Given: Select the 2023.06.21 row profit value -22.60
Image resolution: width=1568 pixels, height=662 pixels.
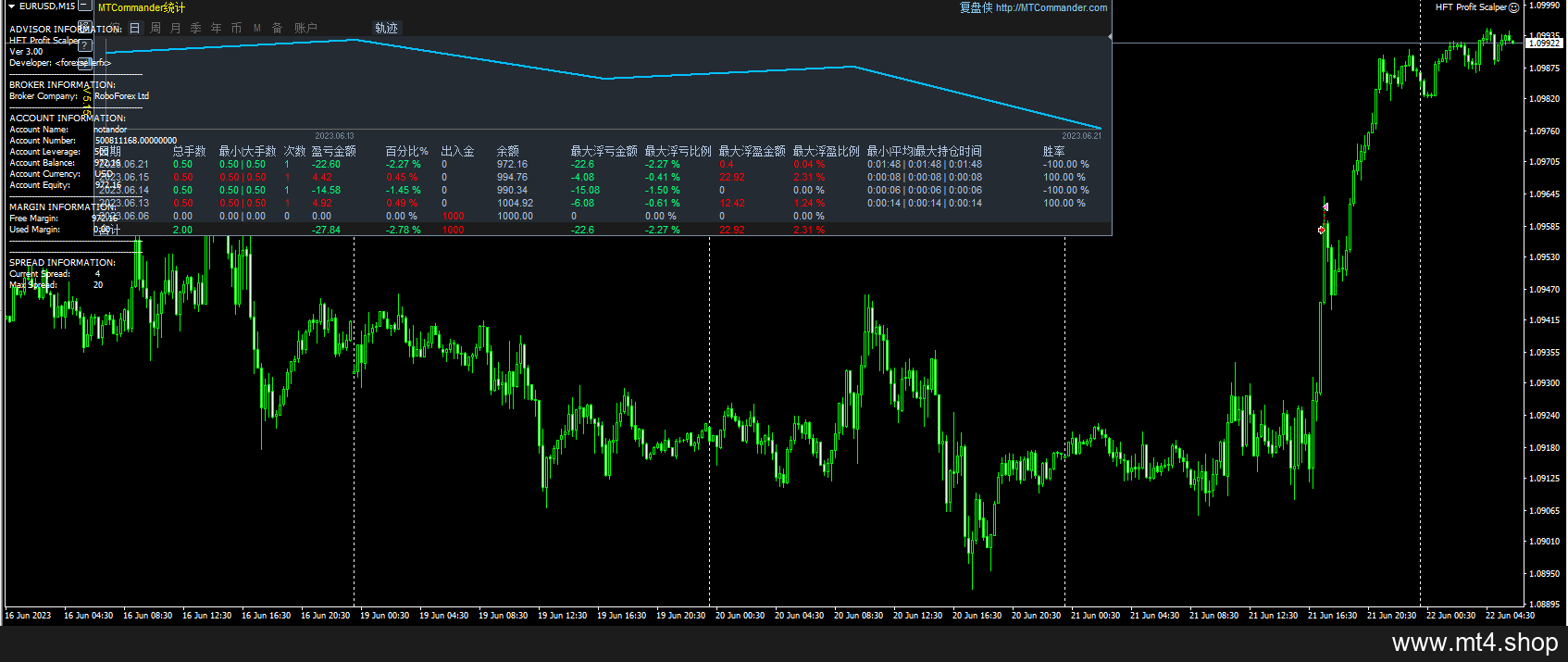Looking at the screenshot, I should pos(326,165).
